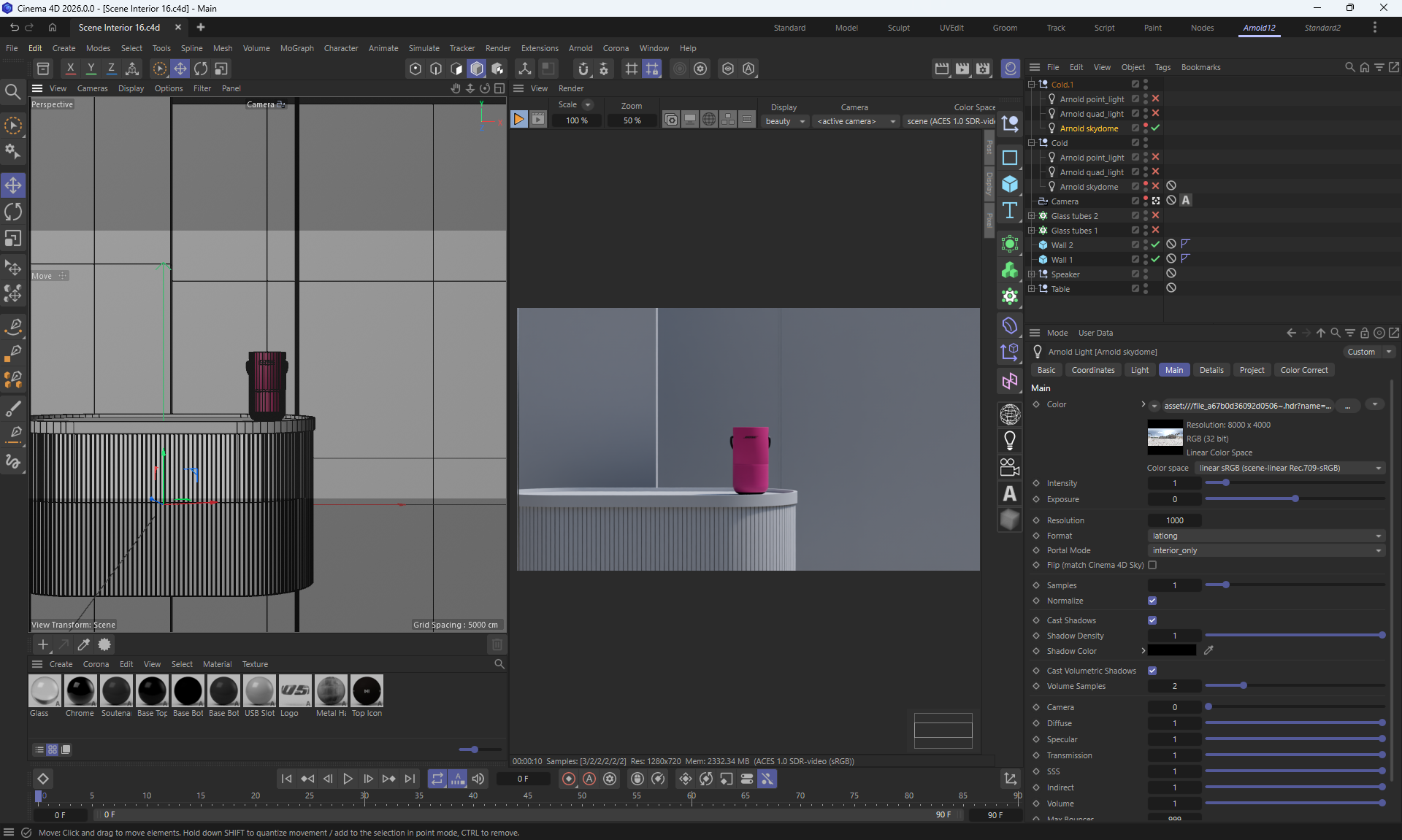The width and height of the screenshot is (1402, 840).
Task: Click the Cube primitive icon
Action: [1010, 184]
